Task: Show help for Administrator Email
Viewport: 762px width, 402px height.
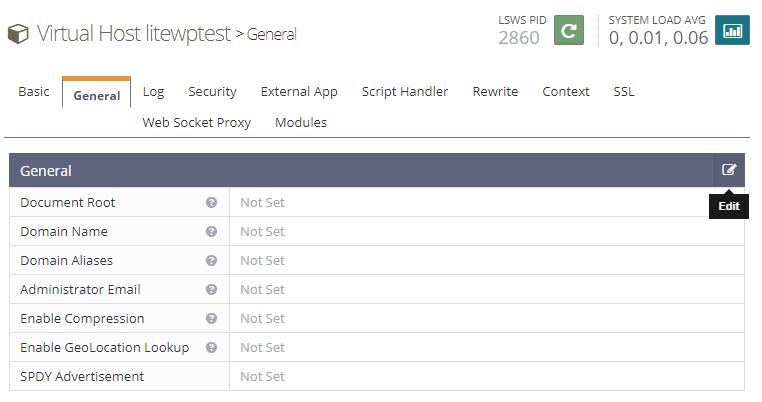Action: point(211,289)
